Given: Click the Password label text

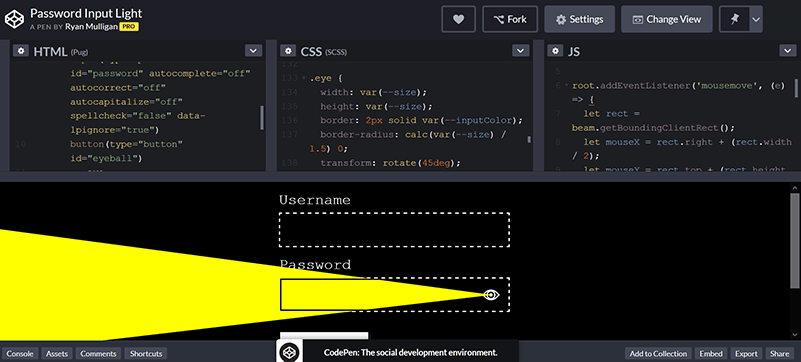Looking at the screenshot, I should pyautogui.click(x=315, y=265).
